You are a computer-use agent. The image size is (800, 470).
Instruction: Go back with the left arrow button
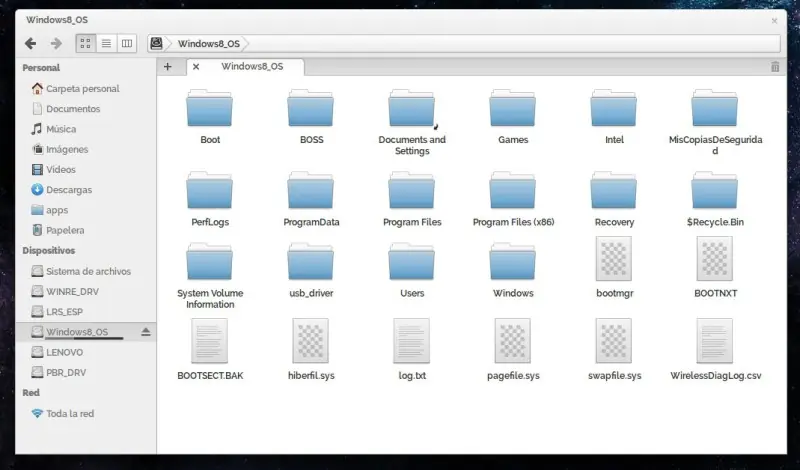click(31, 44)
